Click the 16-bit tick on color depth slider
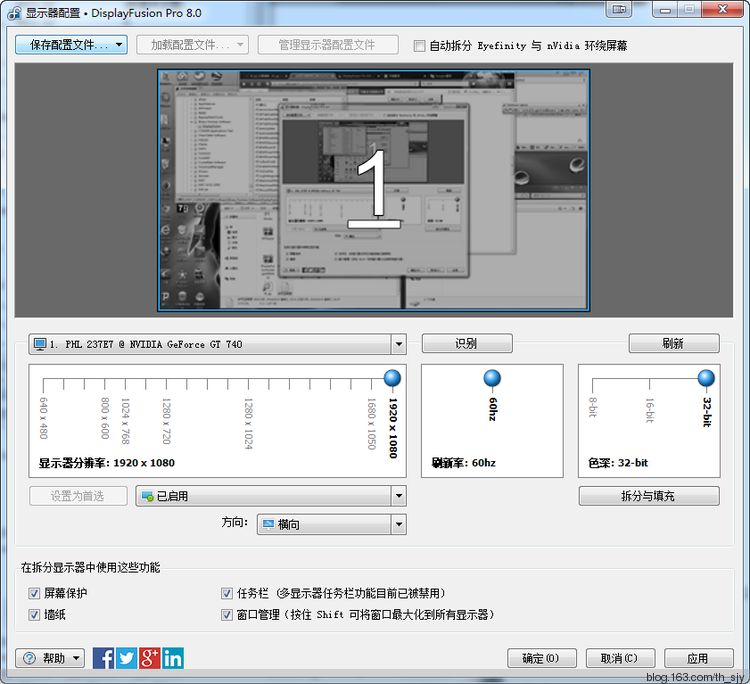Viewport: 750px width, 684px height. (650, 384)
